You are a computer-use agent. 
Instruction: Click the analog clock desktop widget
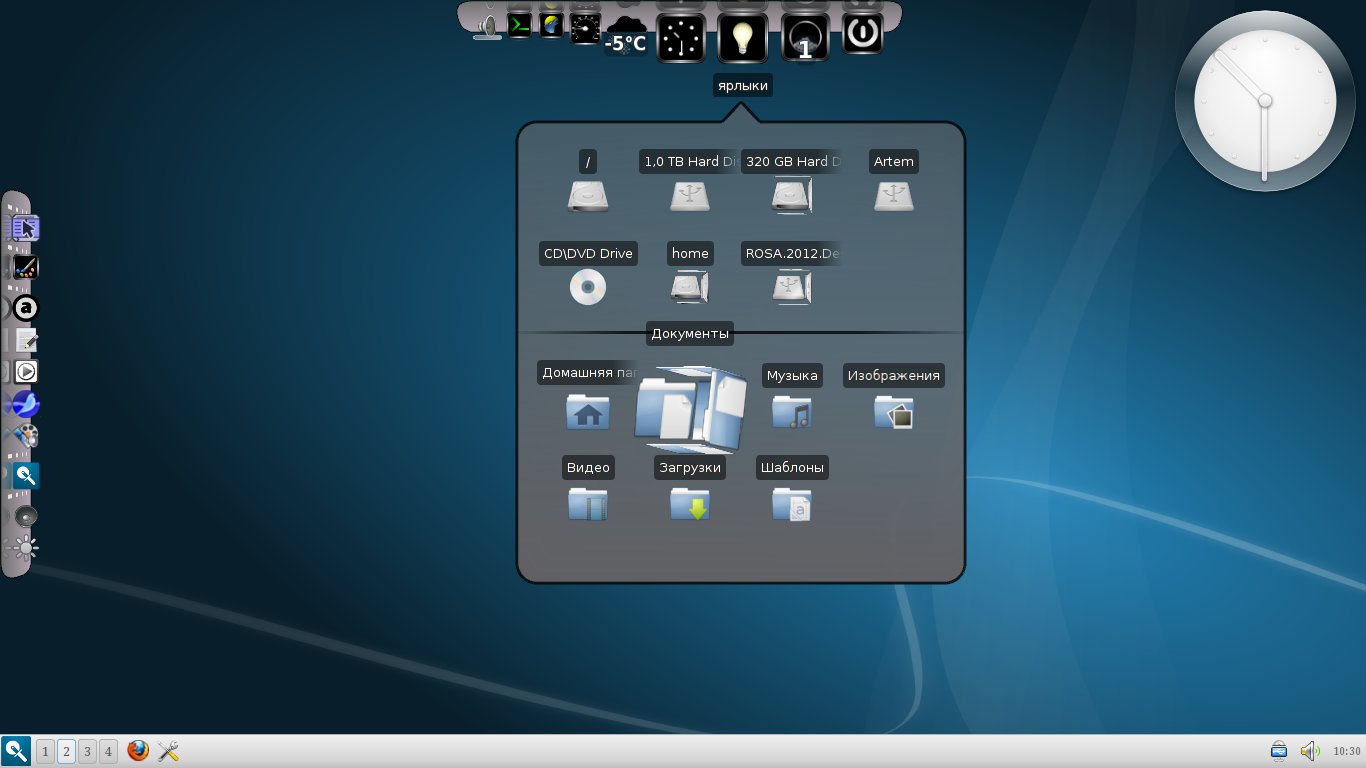point(1264,100)
